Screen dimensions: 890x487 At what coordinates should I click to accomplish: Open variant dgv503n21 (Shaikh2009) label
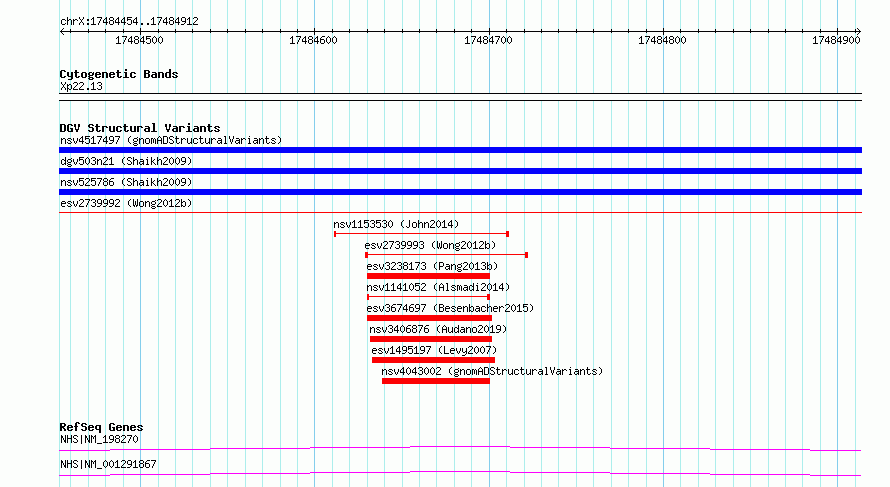click(126, 161)
